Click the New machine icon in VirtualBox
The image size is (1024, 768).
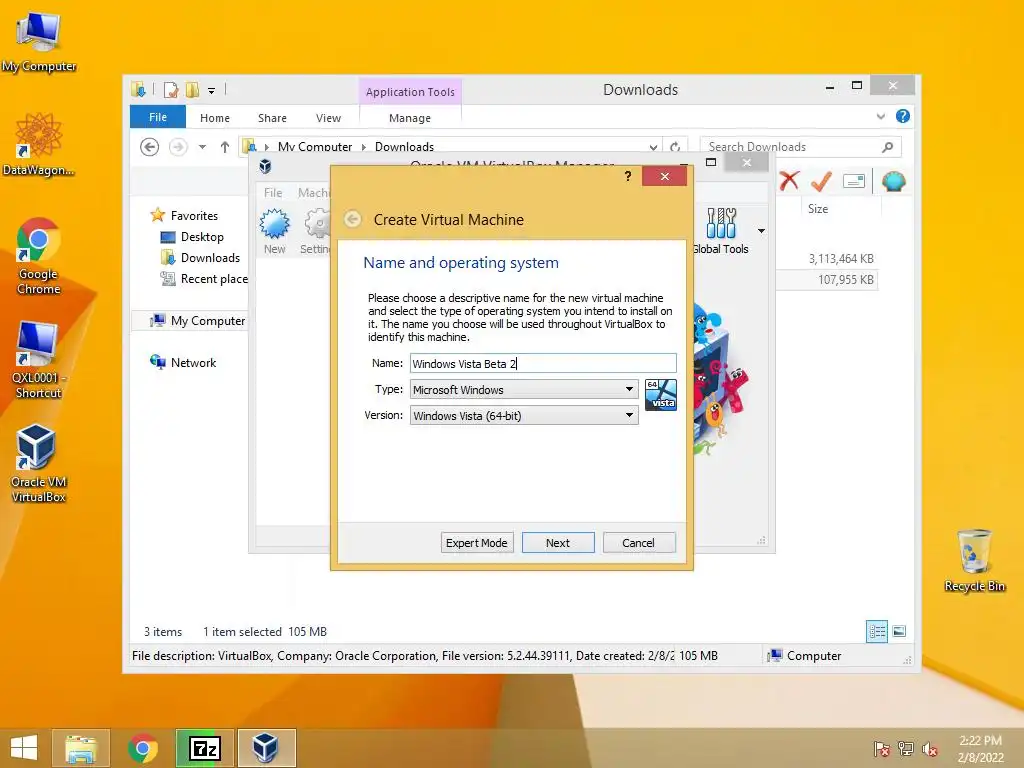274,231
